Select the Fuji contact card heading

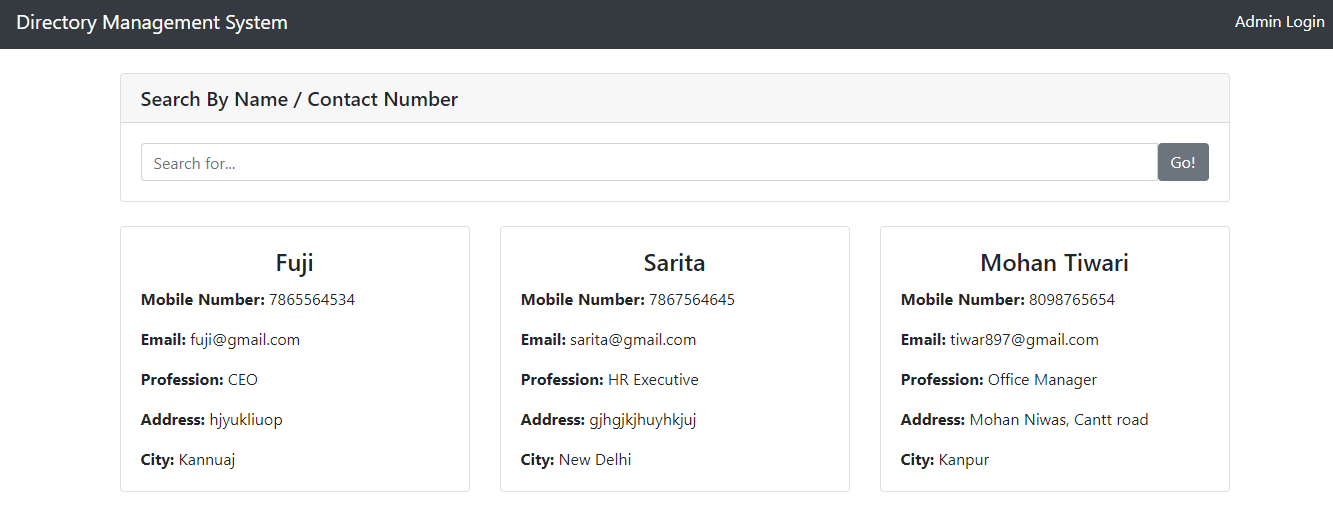[295, 263]
